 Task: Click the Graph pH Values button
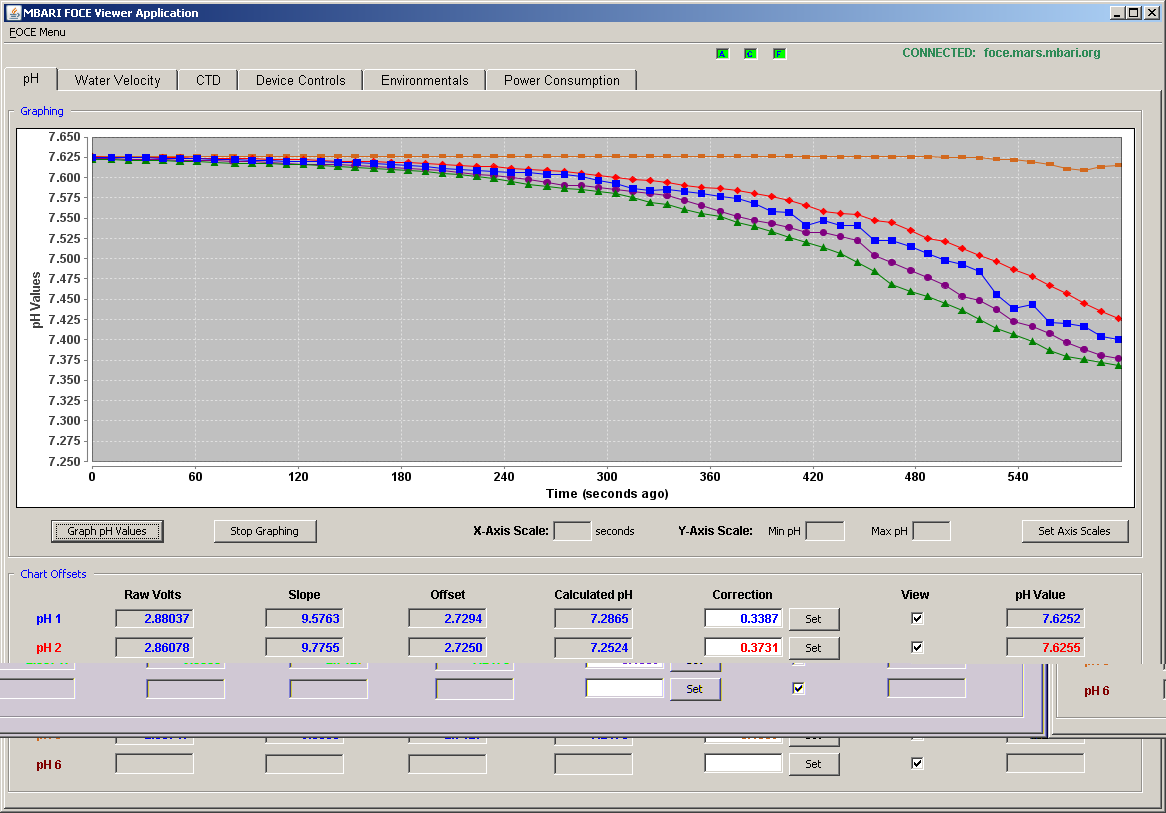(107, 531)
